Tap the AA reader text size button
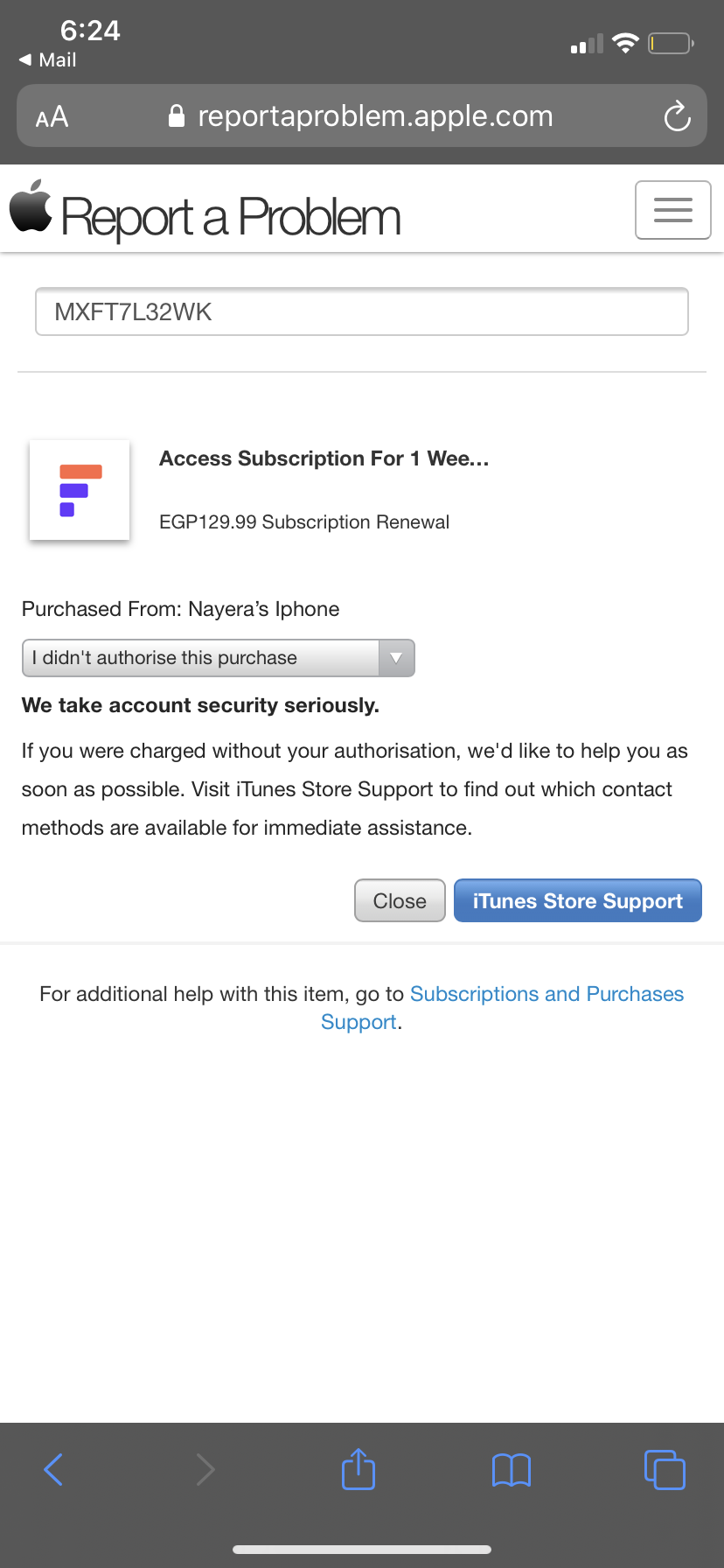Screen dimensions: 724x1568 coord(52,116)
